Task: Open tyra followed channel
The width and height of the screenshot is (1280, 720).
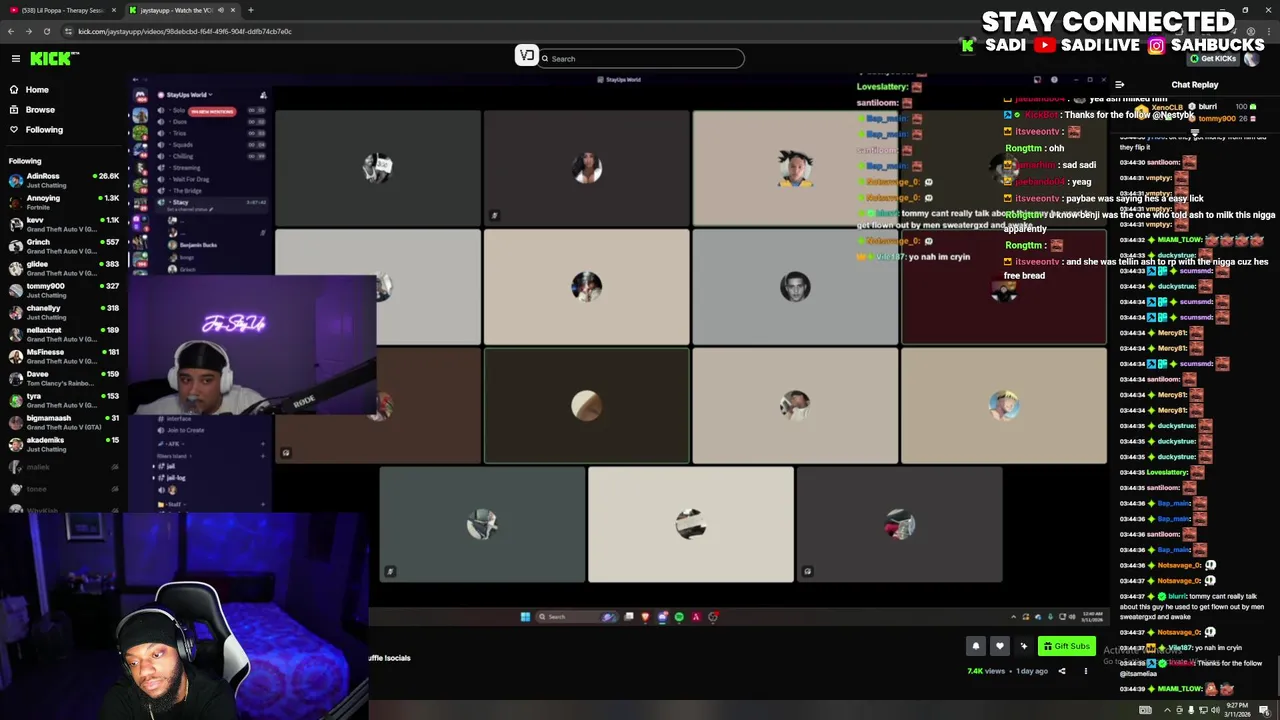Action: 63,400
